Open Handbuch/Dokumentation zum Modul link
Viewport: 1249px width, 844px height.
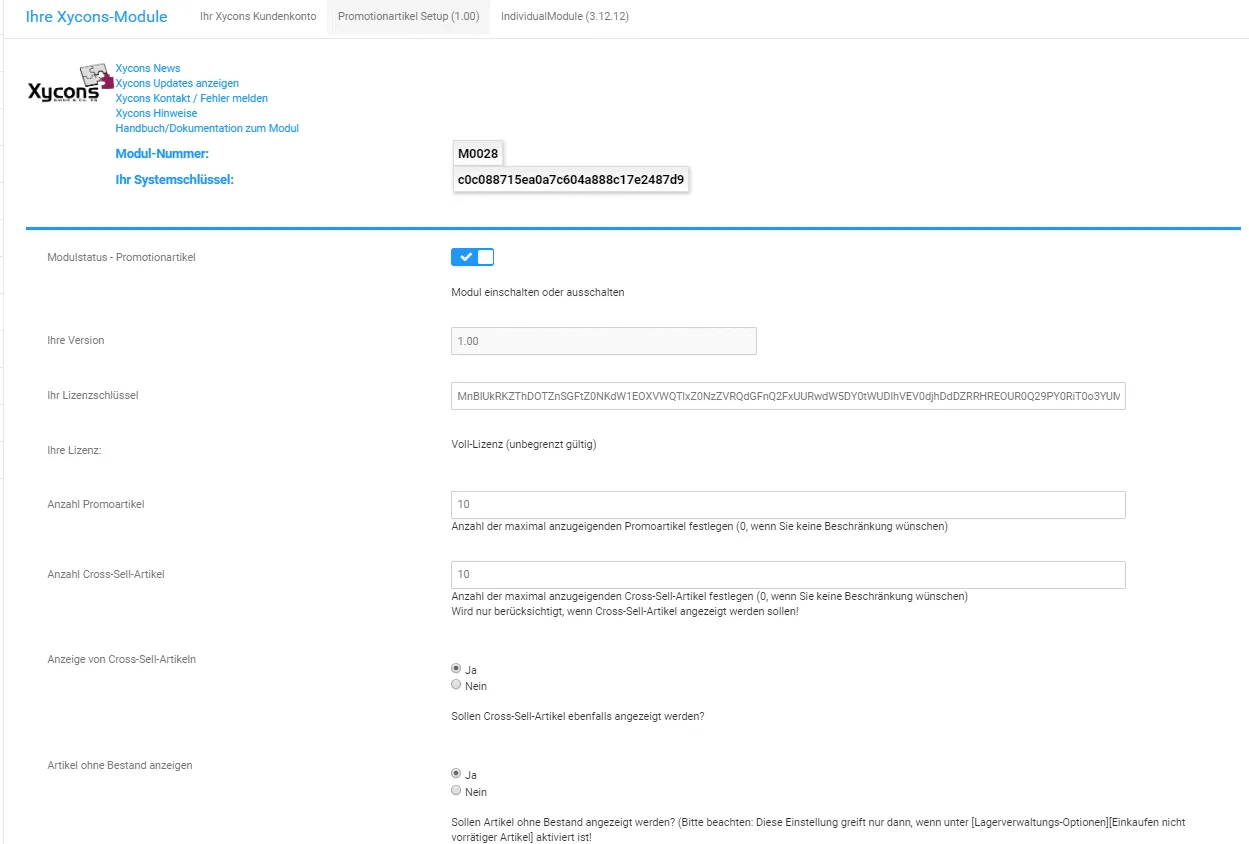[x=207, y=128]
